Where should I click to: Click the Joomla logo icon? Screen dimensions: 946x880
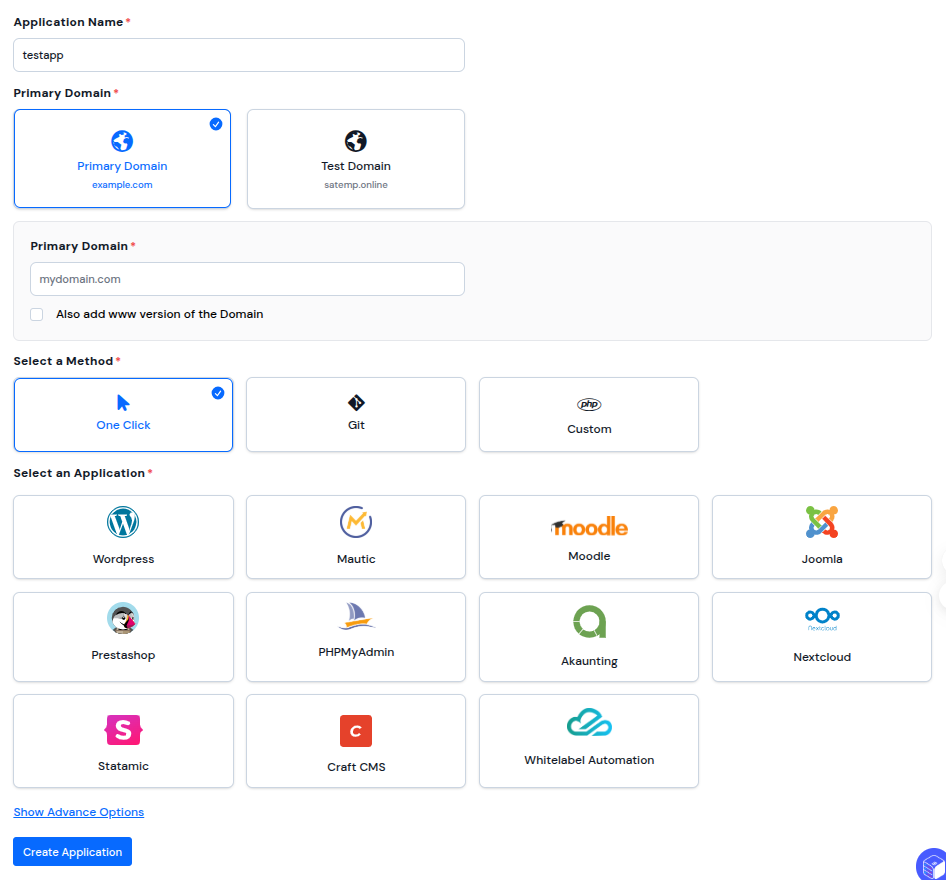click(822, 522)
